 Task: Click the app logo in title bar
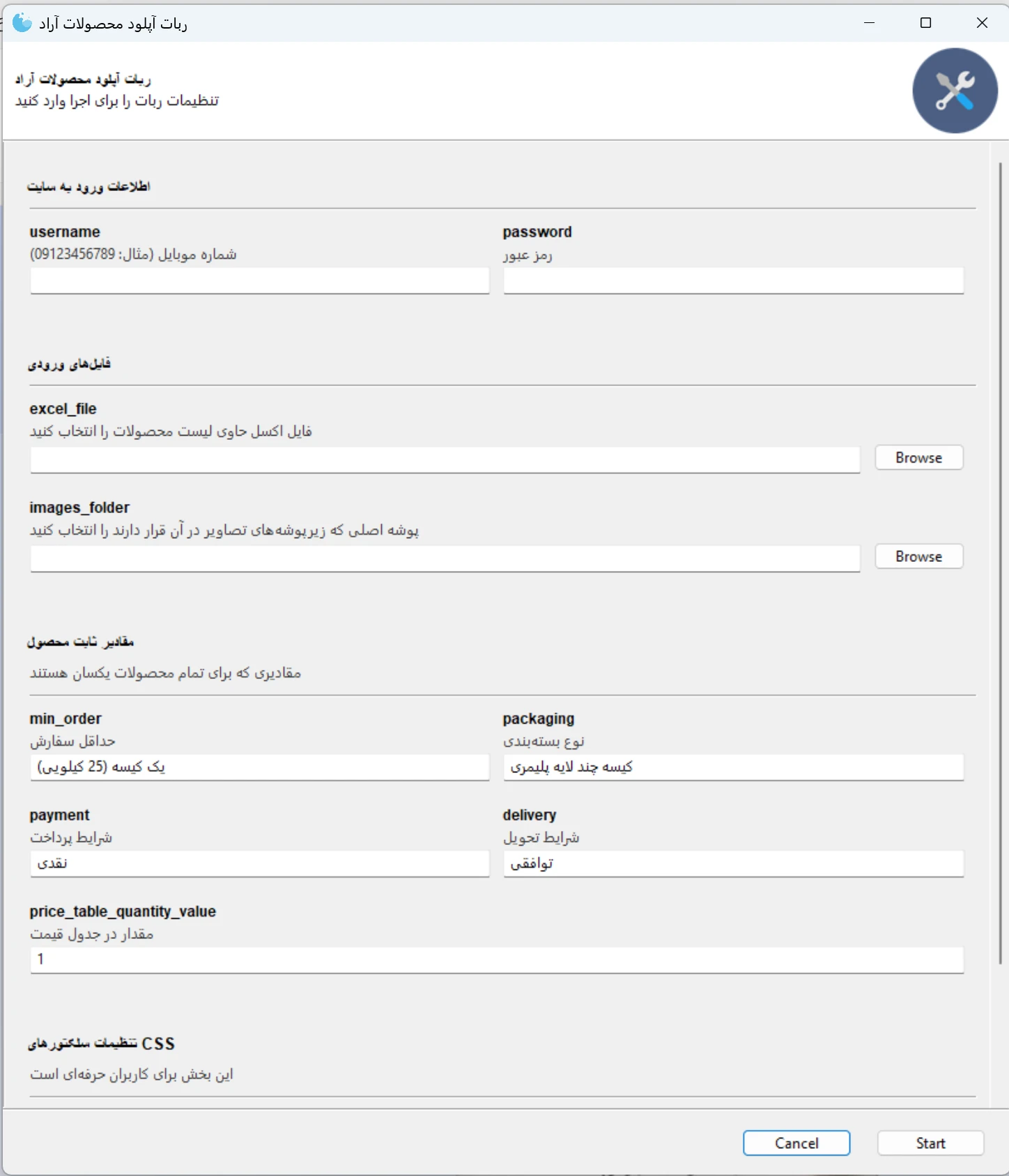pyautogui.click(x=22, y=23)
